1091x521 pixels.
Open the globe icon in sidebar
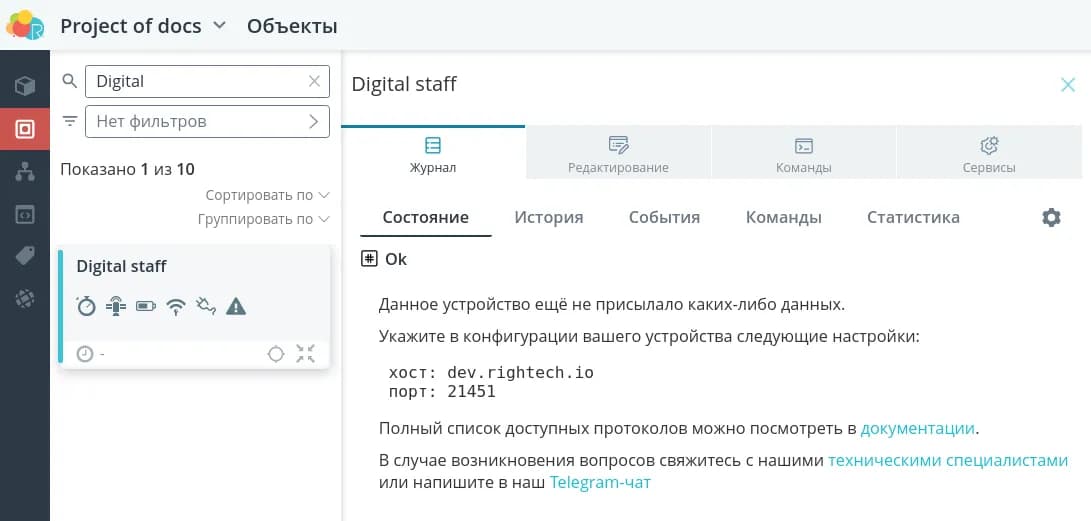click(x=25, y=298)
